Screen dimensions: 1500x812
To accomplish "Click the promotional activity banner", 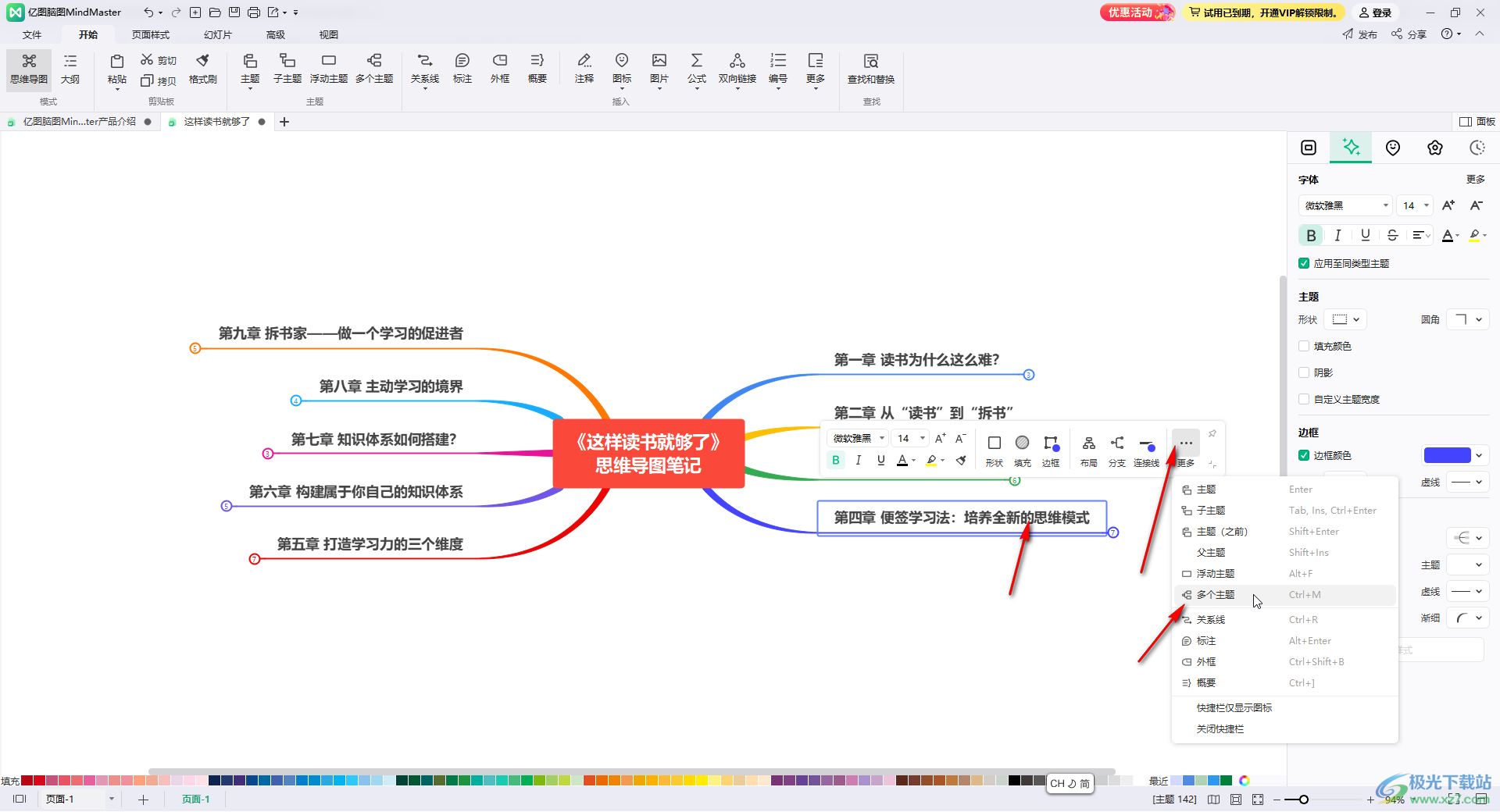I will click(x=1137, y=12).
